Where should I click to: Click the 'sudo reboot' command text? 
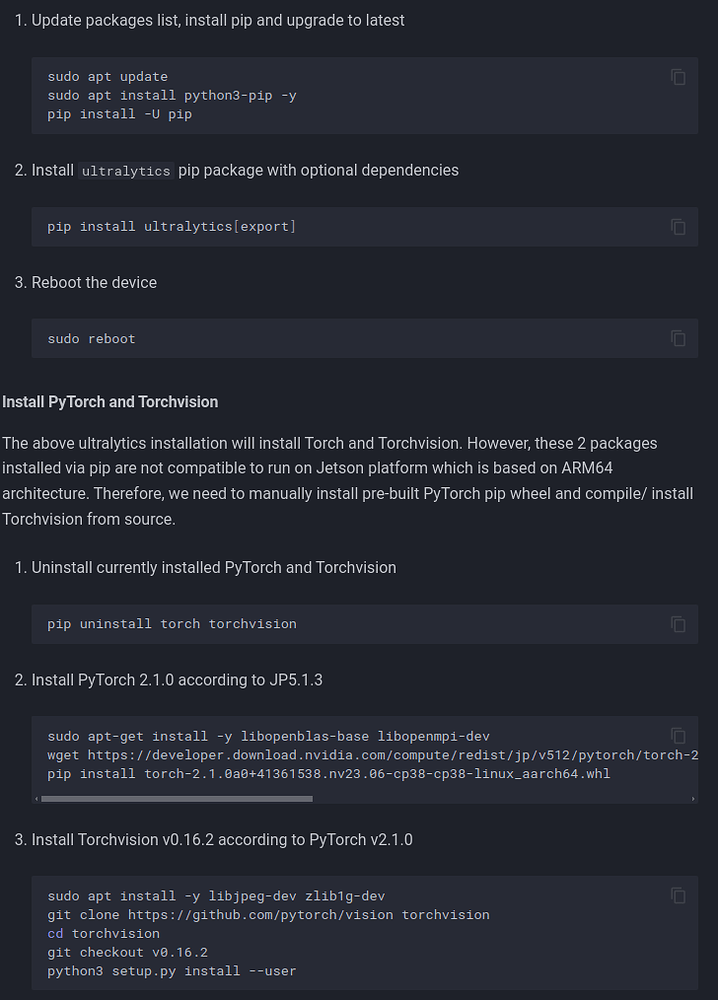tap(91, 339)
